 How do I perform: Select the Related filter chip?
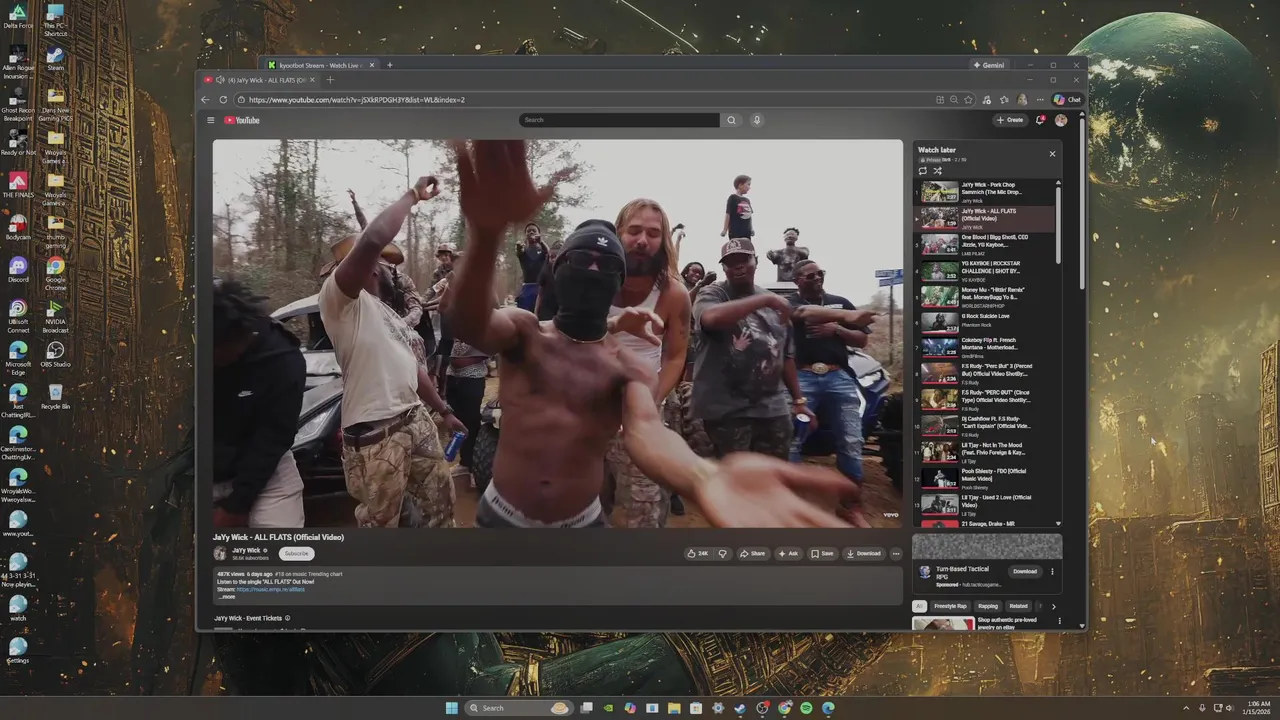point(1018,606)
